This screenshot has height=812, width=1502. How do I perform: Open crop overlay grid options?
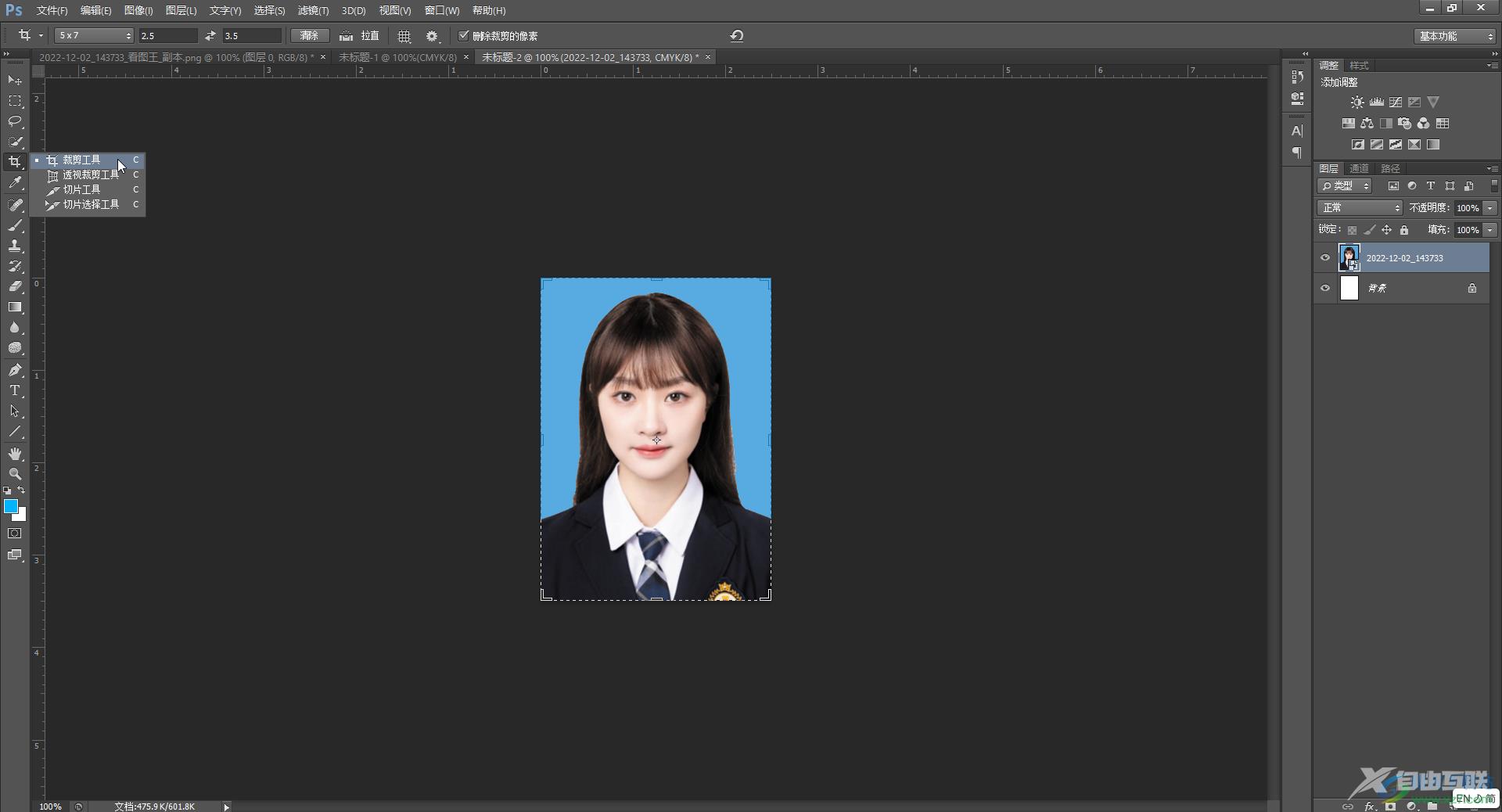pos(404,36)
